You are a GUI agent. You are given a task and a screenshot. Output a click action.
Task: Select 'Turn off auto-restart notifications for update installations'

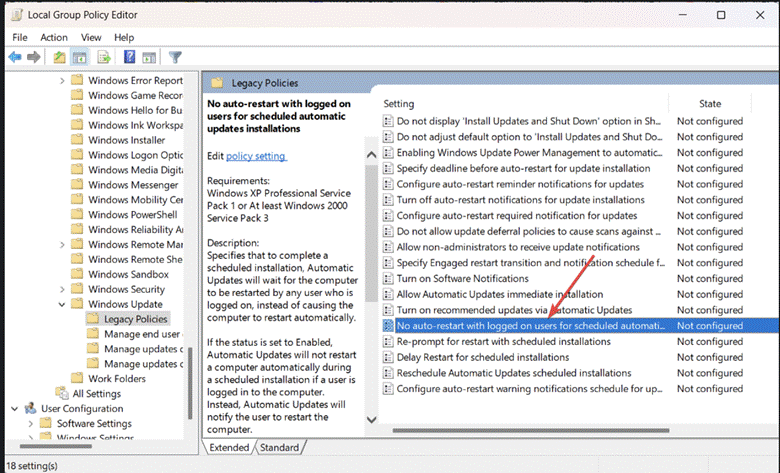click(x=520, y=199)
